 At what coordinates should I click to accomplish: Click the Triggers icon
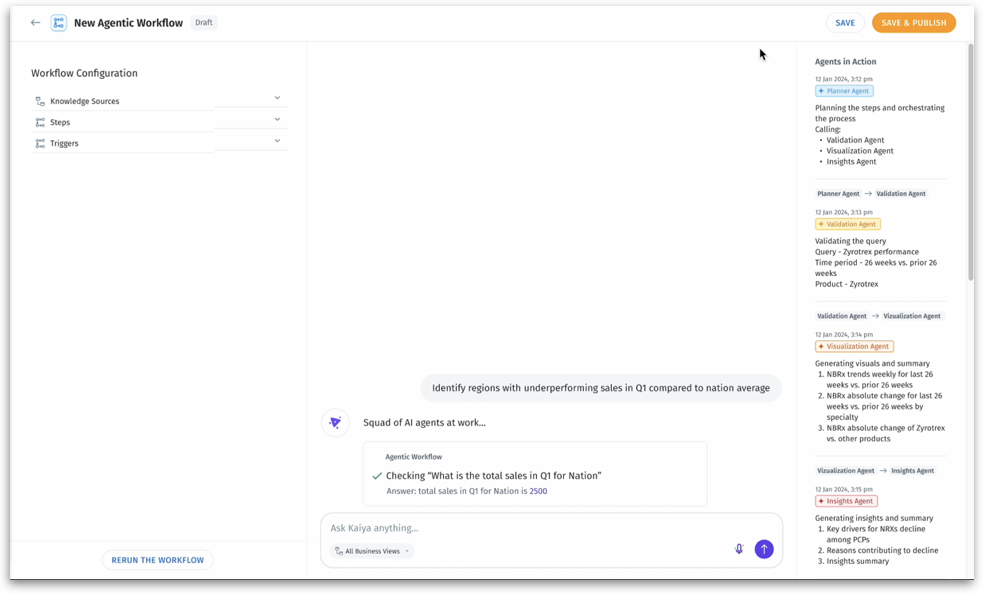coord(40,143)
